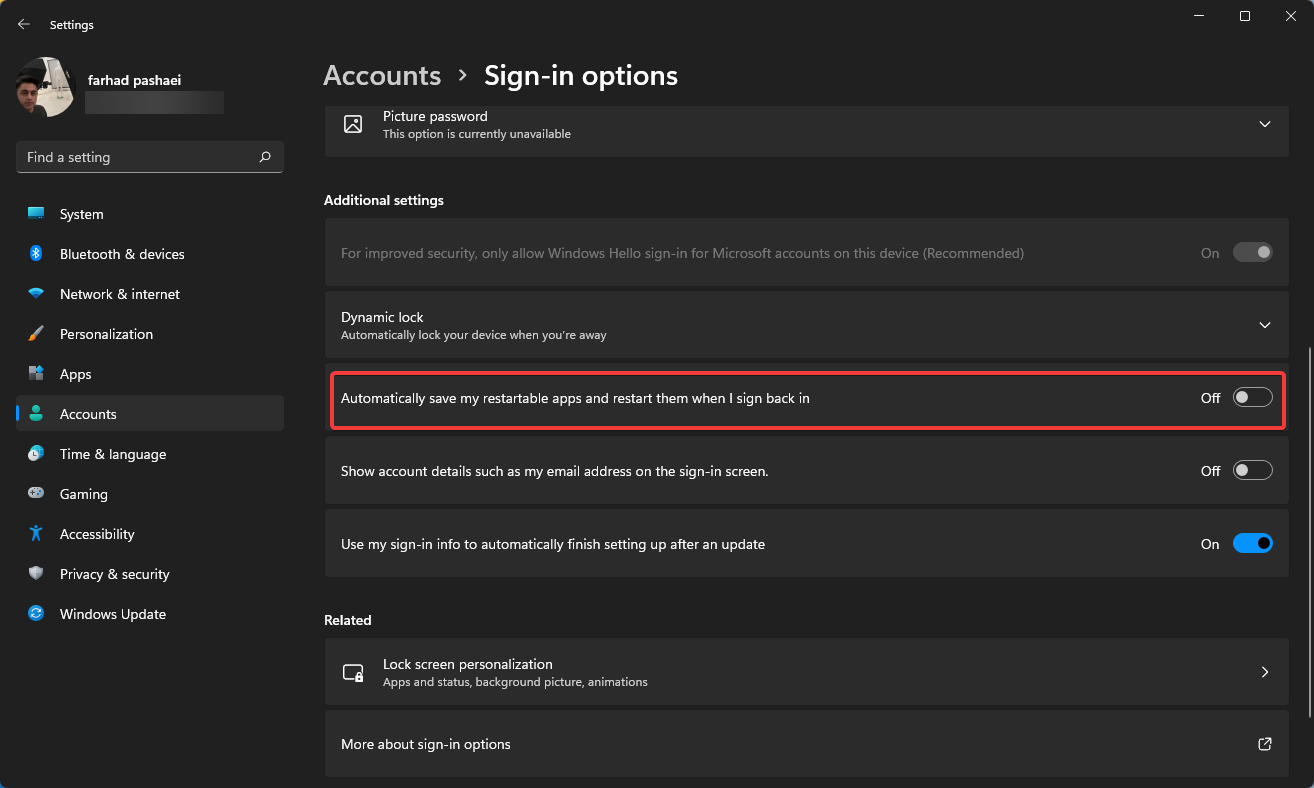Screen dimensions: 1314x788
Task: Click the search magnifier icon
Action: (x=265, y=157)
